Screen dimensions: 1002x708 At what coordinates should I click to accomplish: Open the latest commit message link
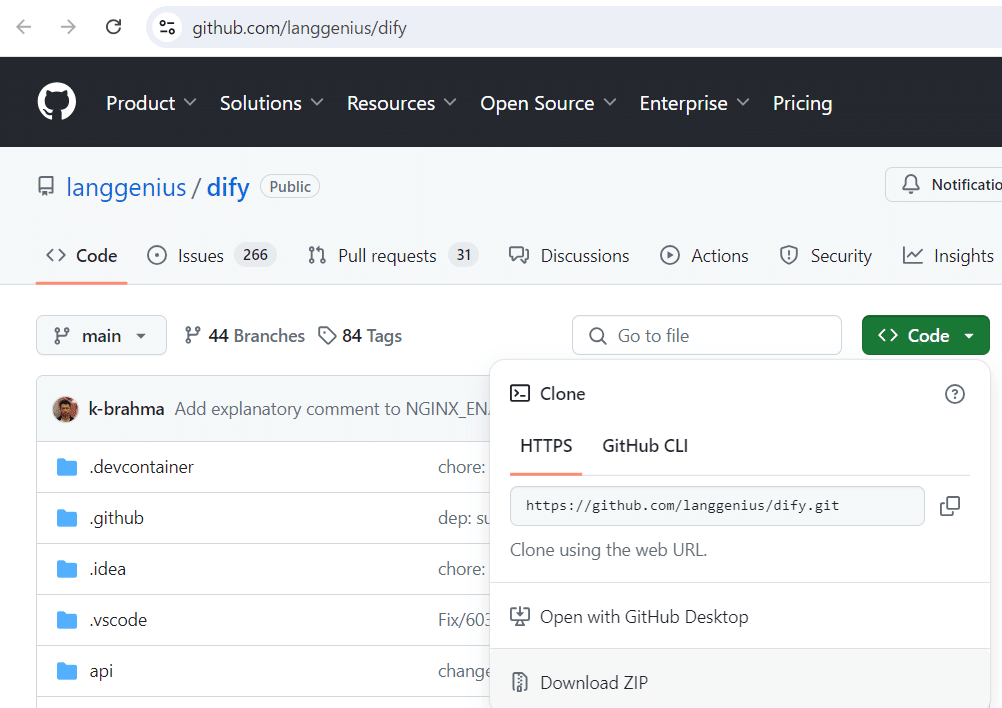coord(332,409)
